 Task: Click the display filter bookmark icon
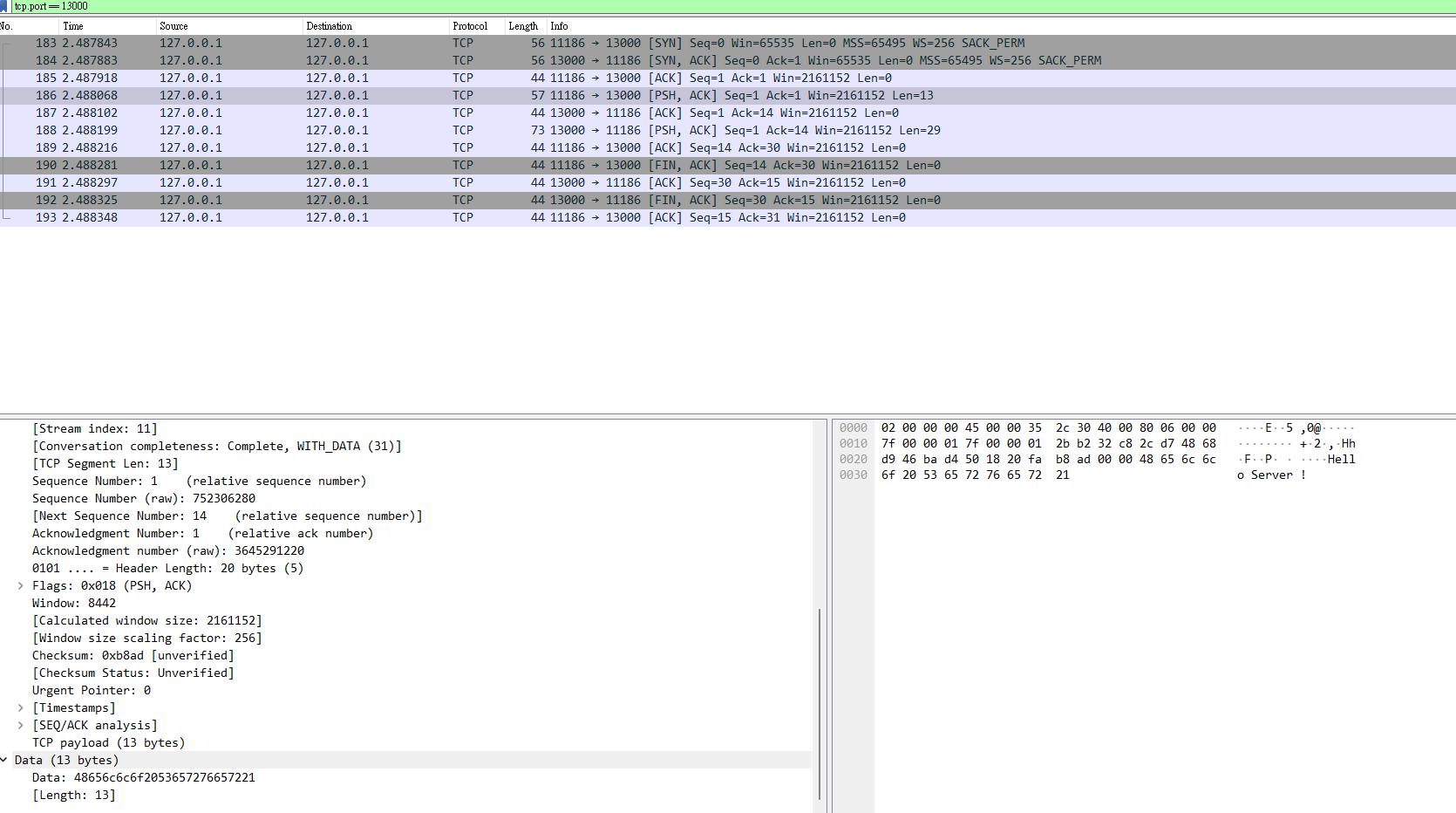click(x=3, y=6)
